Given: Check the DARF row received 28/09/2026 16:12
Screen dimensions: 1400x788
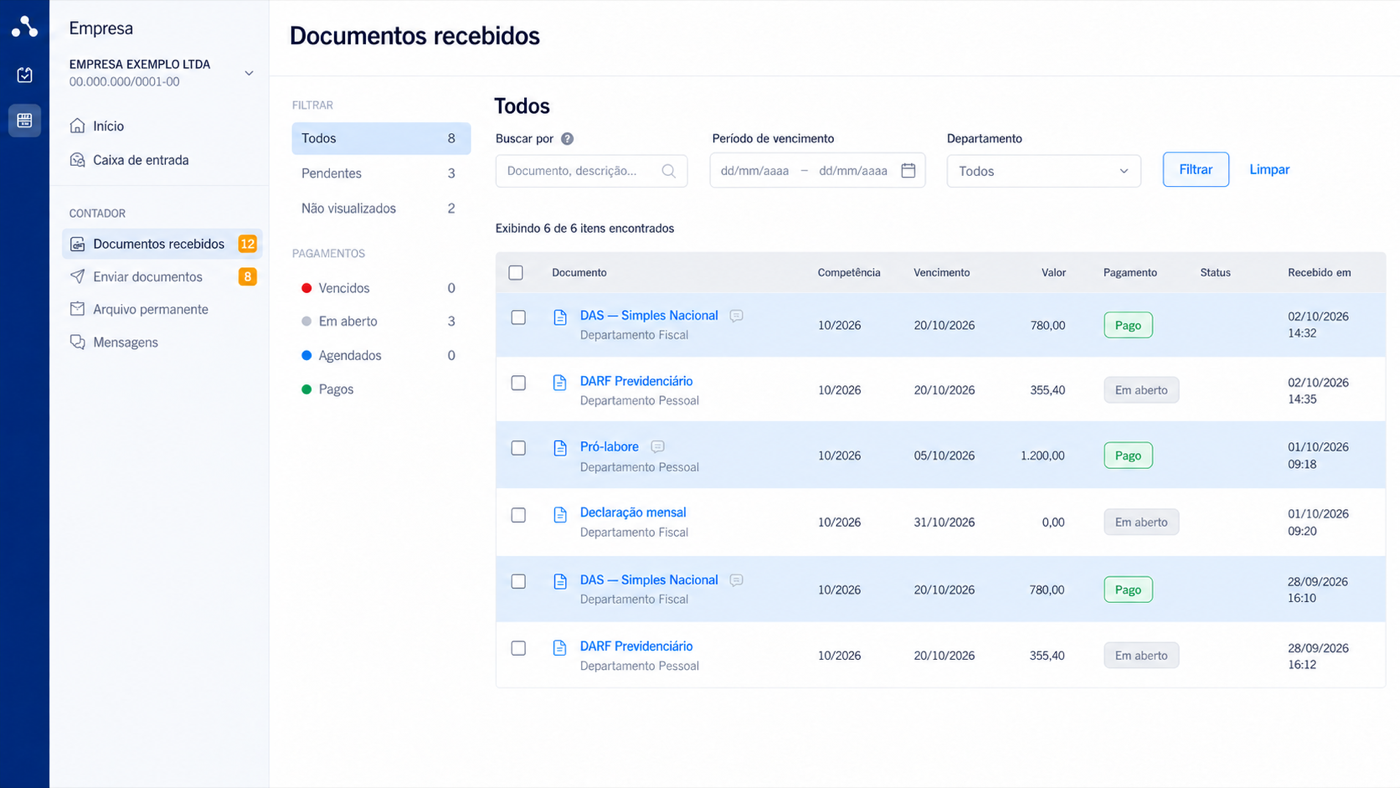Looking at the screenshot, I should [x=518, y=648].
